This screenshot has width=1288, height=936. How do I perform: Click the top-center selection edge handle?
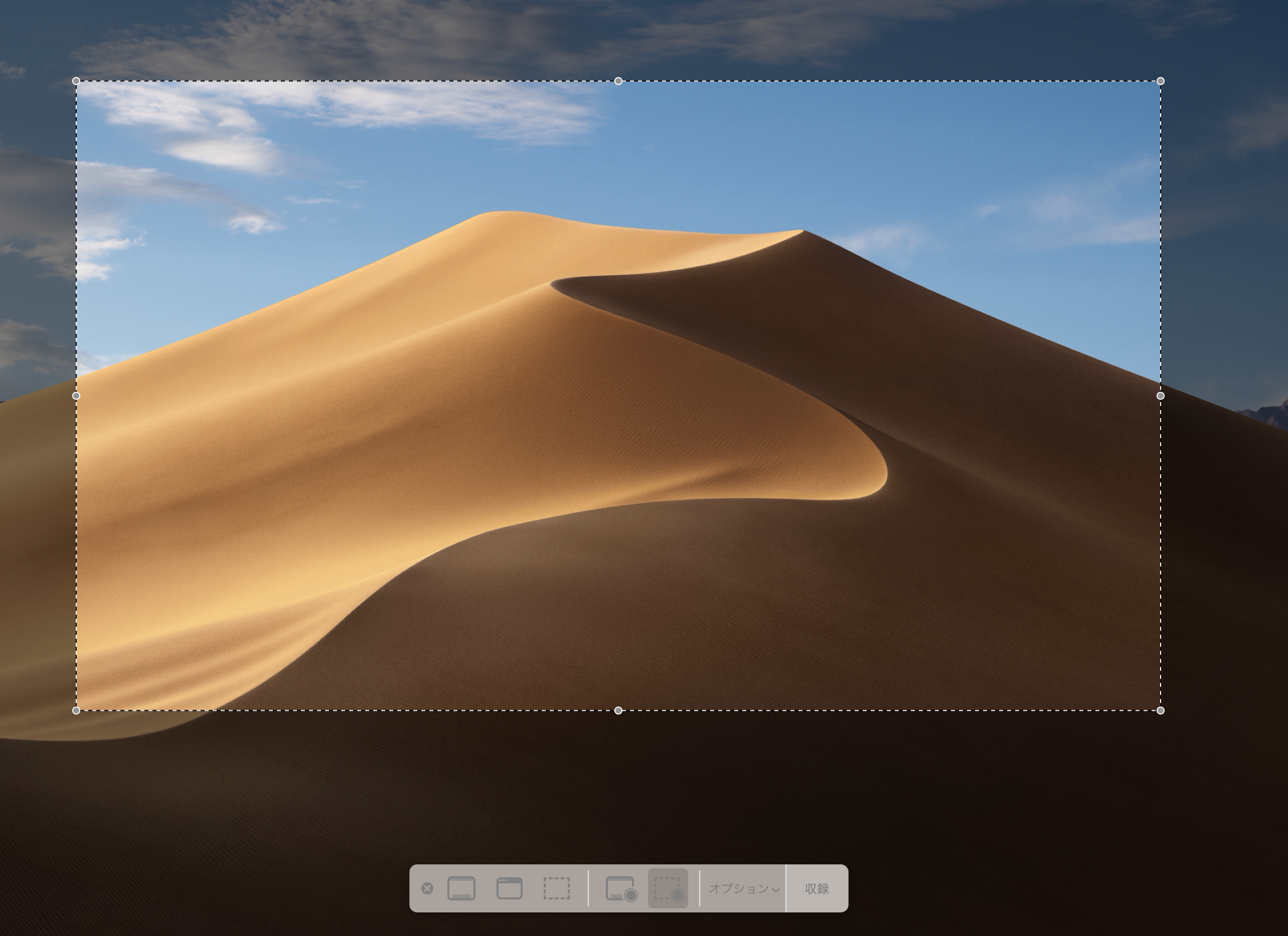(618, 81)
